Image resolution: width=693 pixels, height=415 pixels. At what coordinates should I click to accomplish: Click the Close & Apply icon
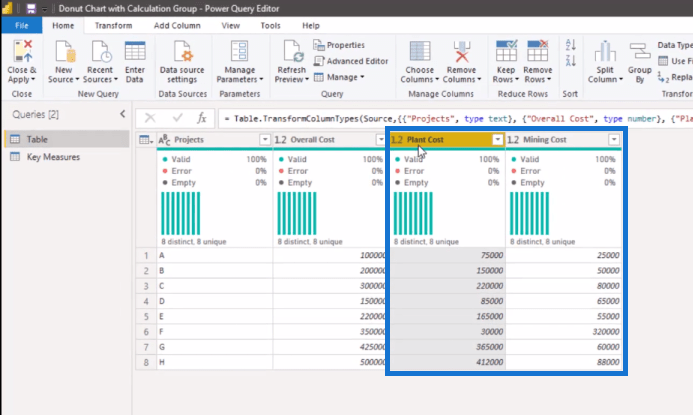point(22,51)
